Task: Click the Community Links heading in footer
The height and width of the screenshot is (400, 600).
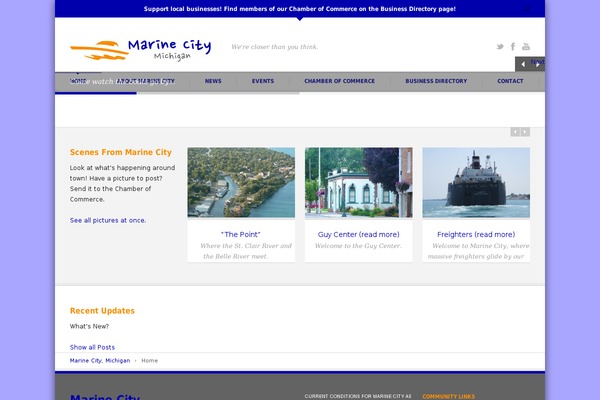Action: click(x=448, y=397)
